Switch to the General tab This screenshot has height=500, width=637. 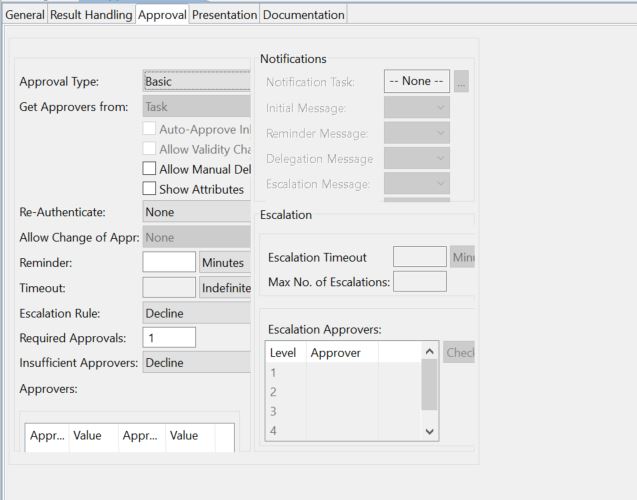25,15
